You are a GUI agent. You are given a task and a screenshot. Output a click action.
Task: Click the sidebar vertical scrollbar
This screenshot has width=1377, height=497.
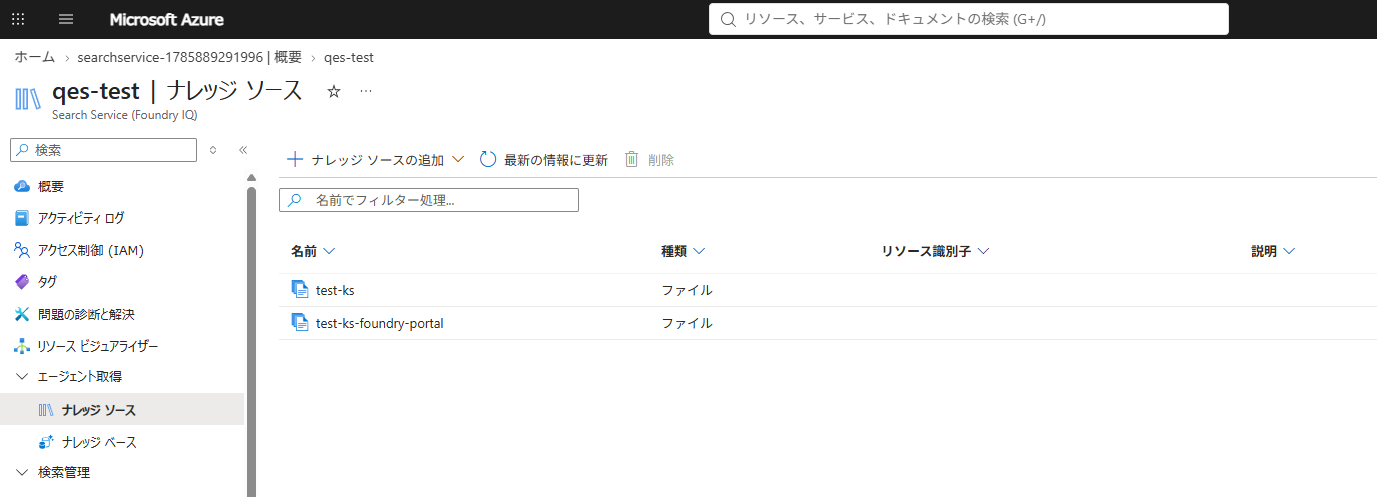click(x=251, y=340)
